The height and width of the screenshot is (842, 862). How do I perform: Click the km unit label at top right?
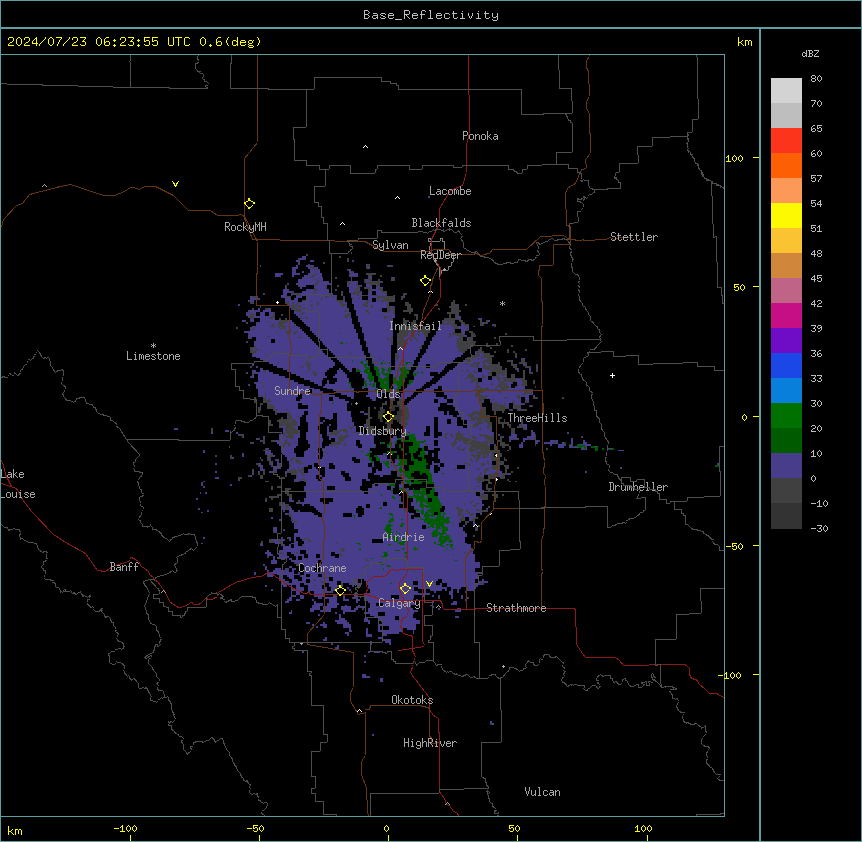[745, 42]
